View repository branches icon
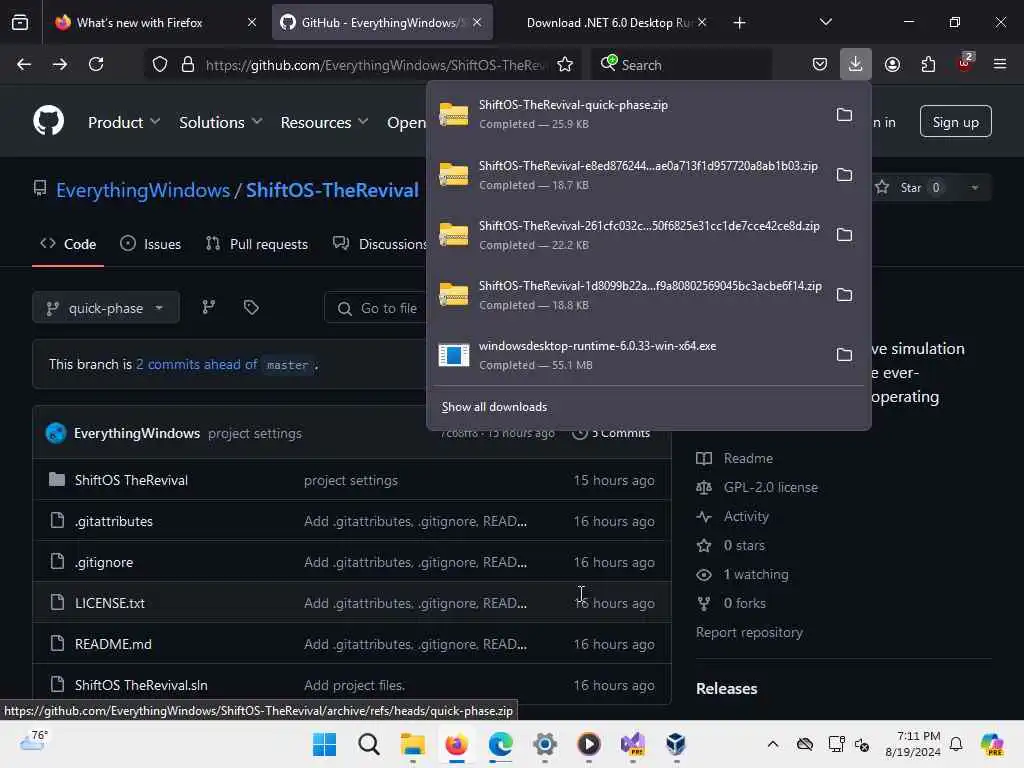Image resolution: width=1024 pixels, height=768 pixels. (x=208, y=307)
